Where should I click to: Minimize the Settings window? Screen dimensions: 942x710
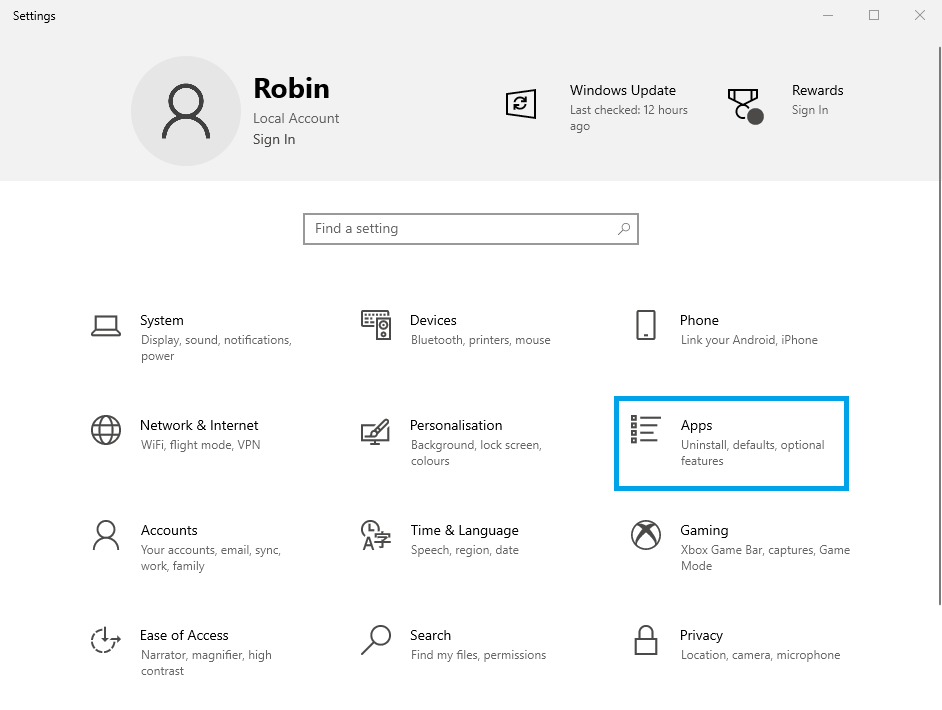[828, 16]
